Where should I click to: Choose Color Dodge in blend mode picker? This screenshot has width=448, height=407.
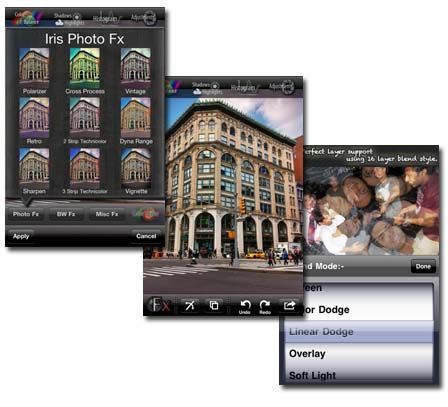pyautogui.click(x=359, y=310)
